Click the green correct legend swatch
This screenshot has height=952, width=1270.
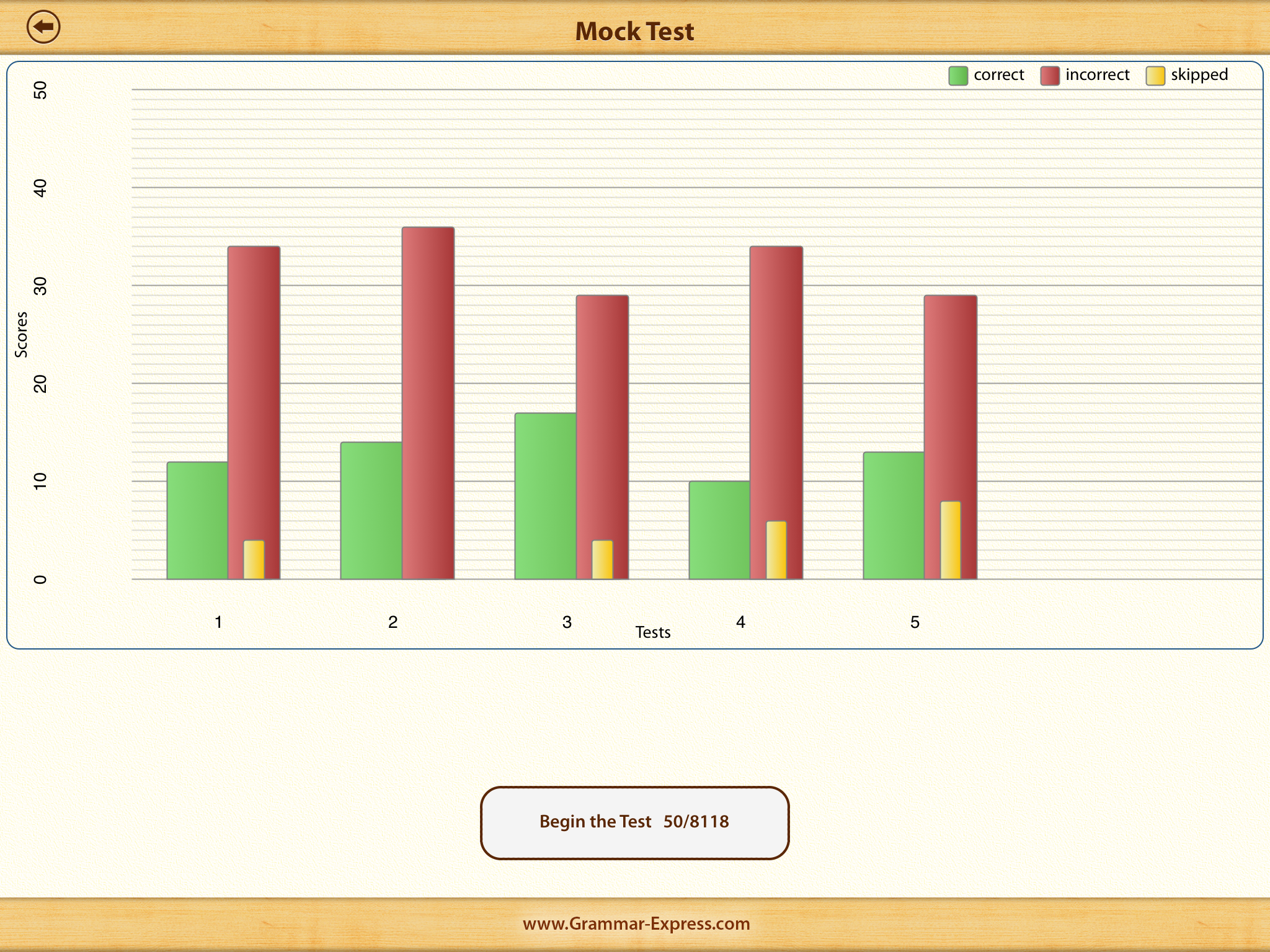pyautogui.click(x=957, y=76)
